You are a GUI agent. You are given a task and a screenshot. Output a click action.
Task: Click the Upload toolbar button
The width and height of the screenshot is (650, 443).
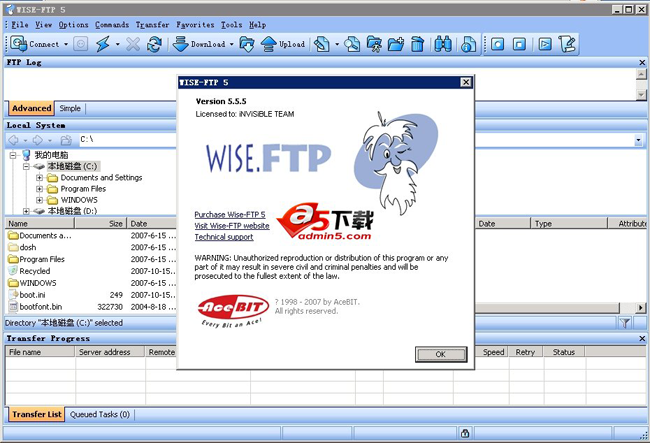tap(283, 44)
